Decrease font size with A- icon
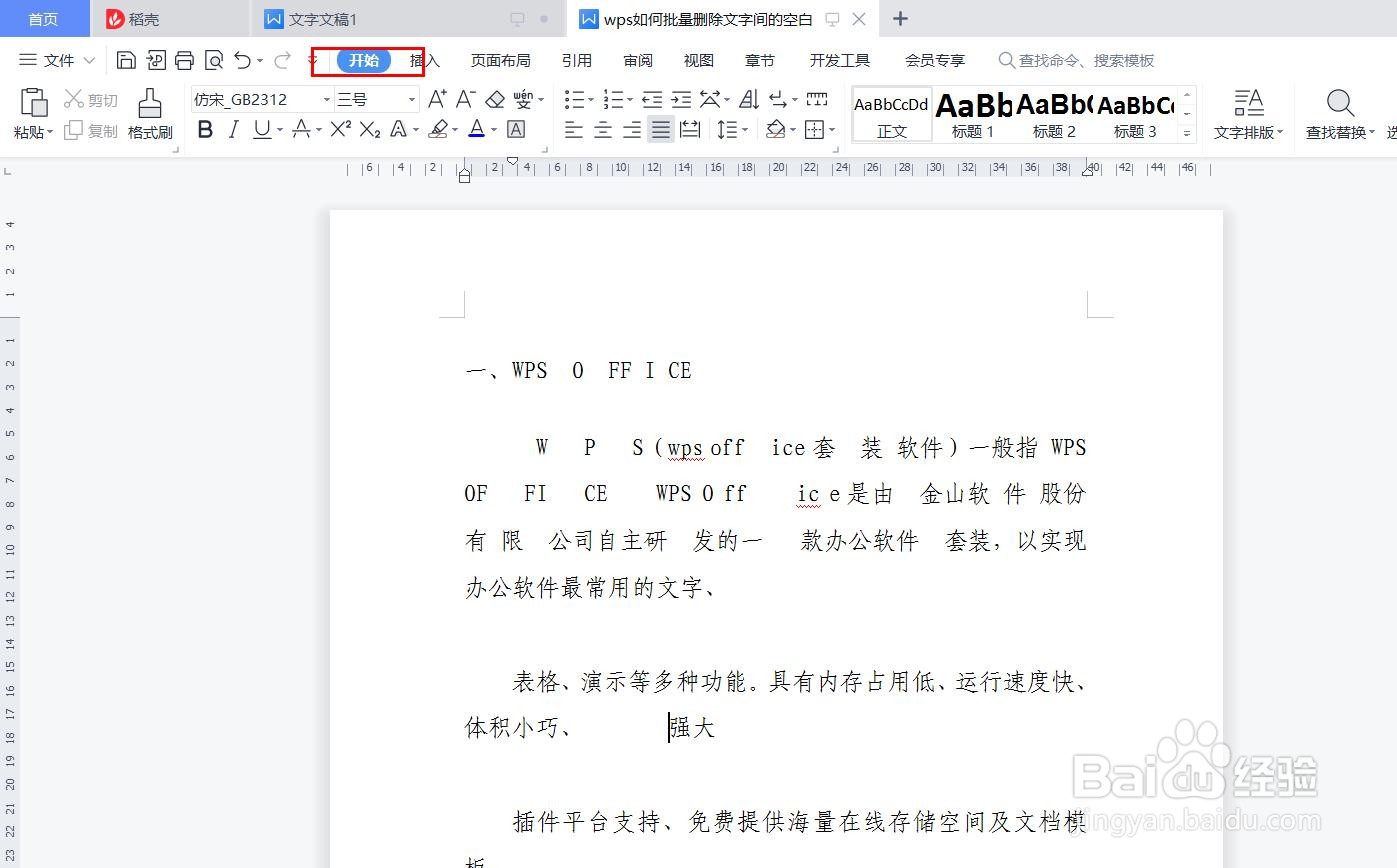1397x868 pixels. [x=465, y=99]
